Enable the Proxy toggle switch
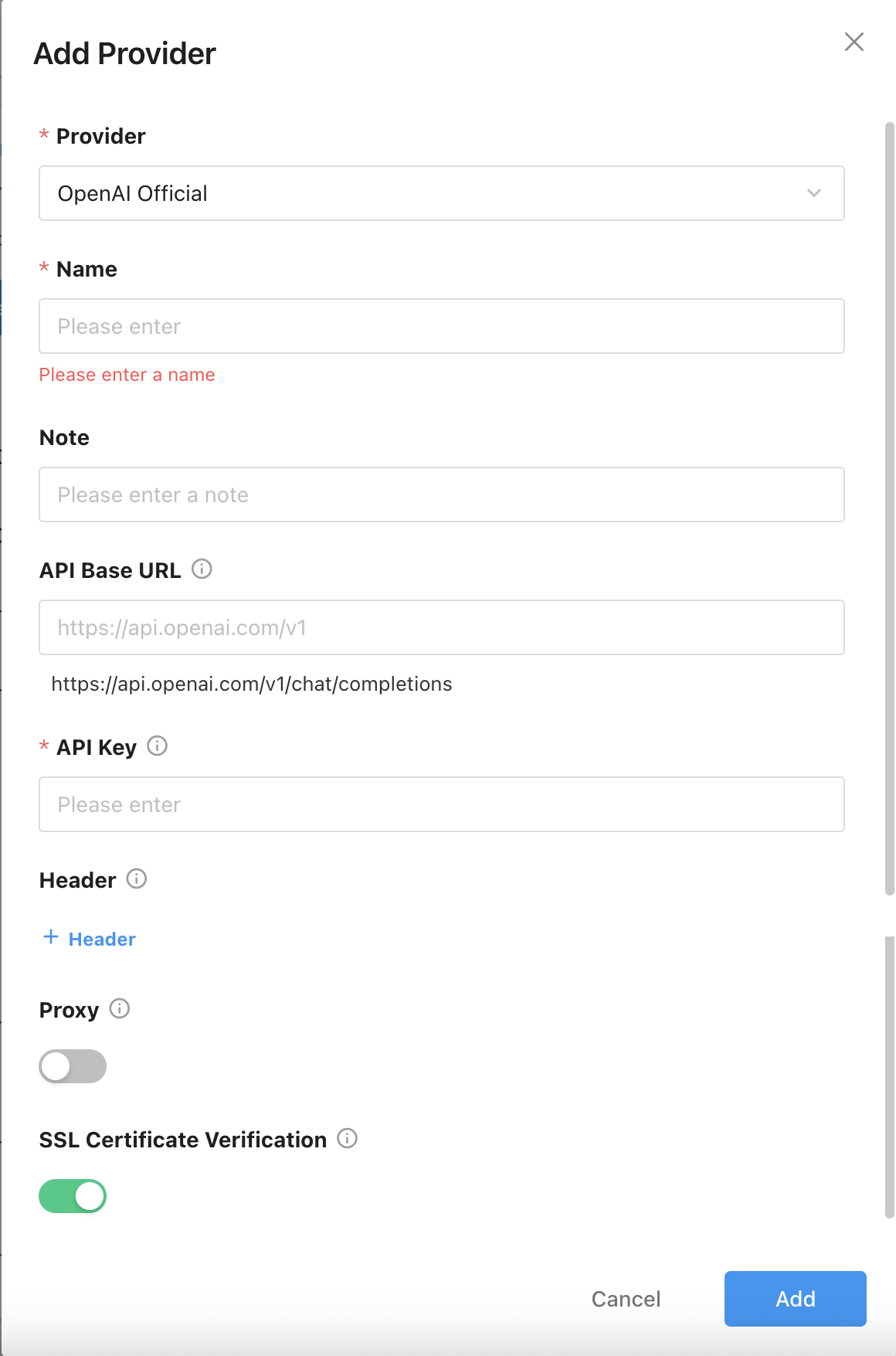896x1356 pixels. (73, 1066)
